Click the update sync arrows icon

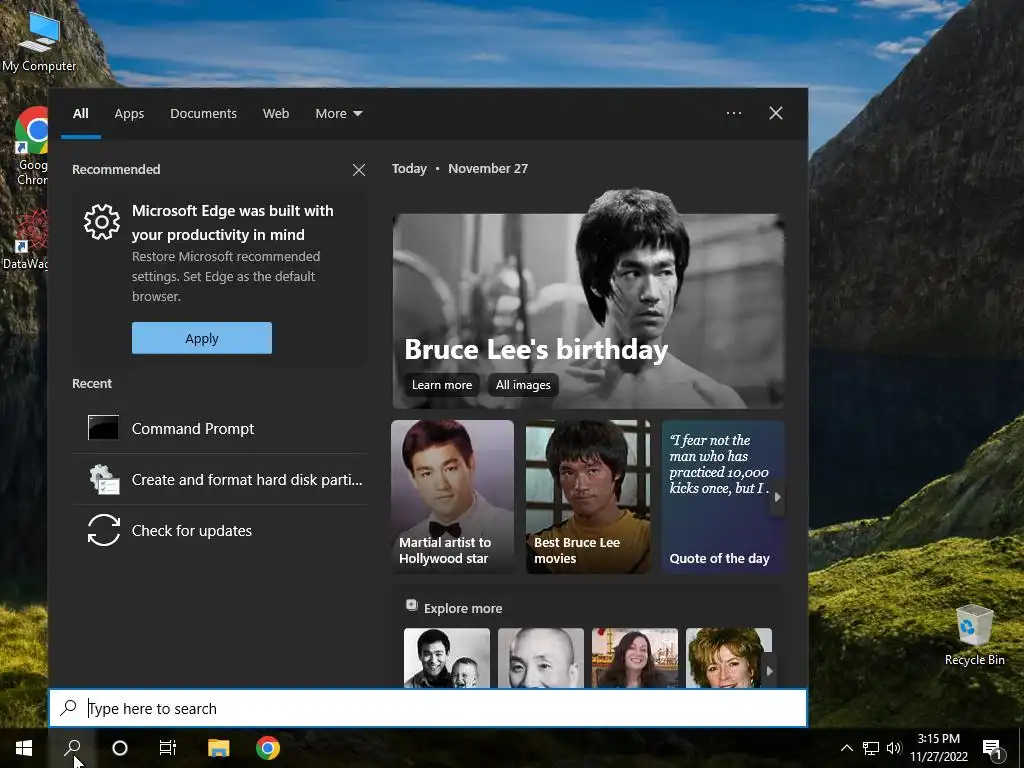click(x=104, y=530)
